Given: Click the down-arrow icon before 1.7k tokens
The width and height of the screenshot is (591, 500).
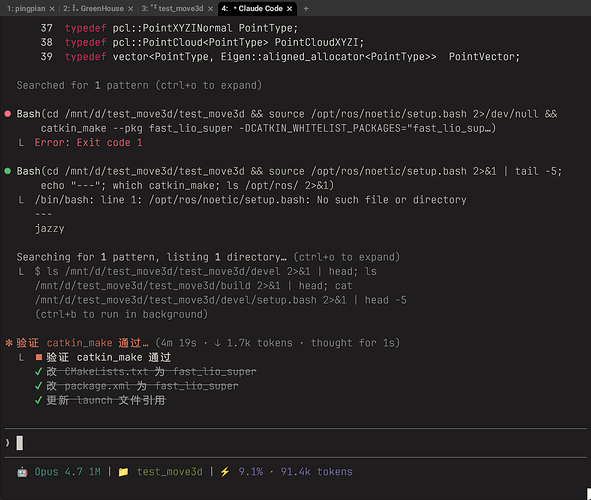Looking at the screenshot, I should click(x=217, y=343).
